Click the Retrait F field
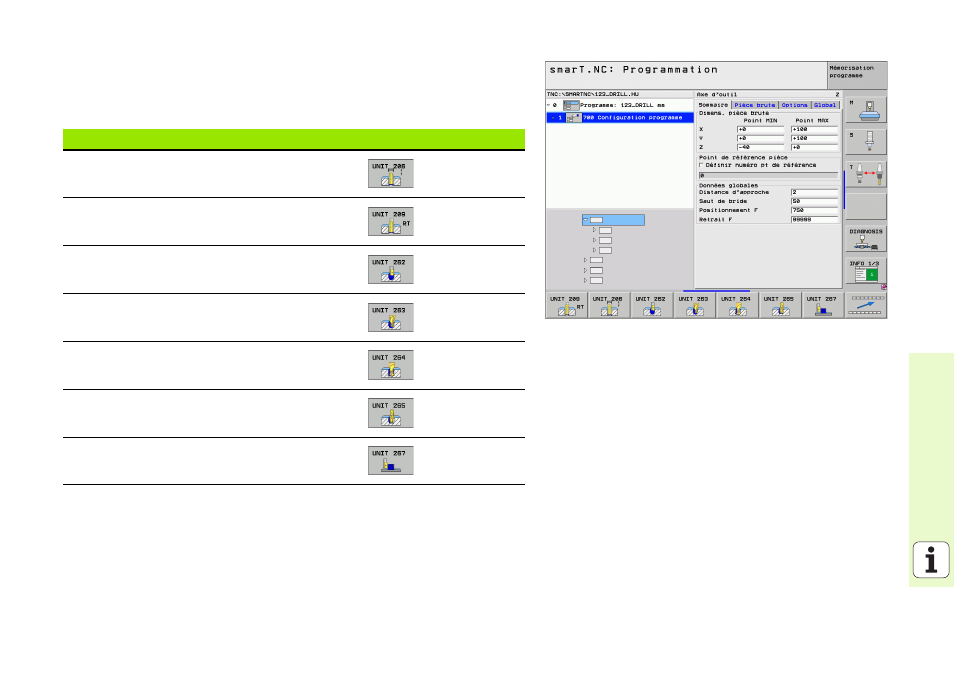The width and height of the screenshot is (954, 673). pyautogui.click(x=814, y=220)
